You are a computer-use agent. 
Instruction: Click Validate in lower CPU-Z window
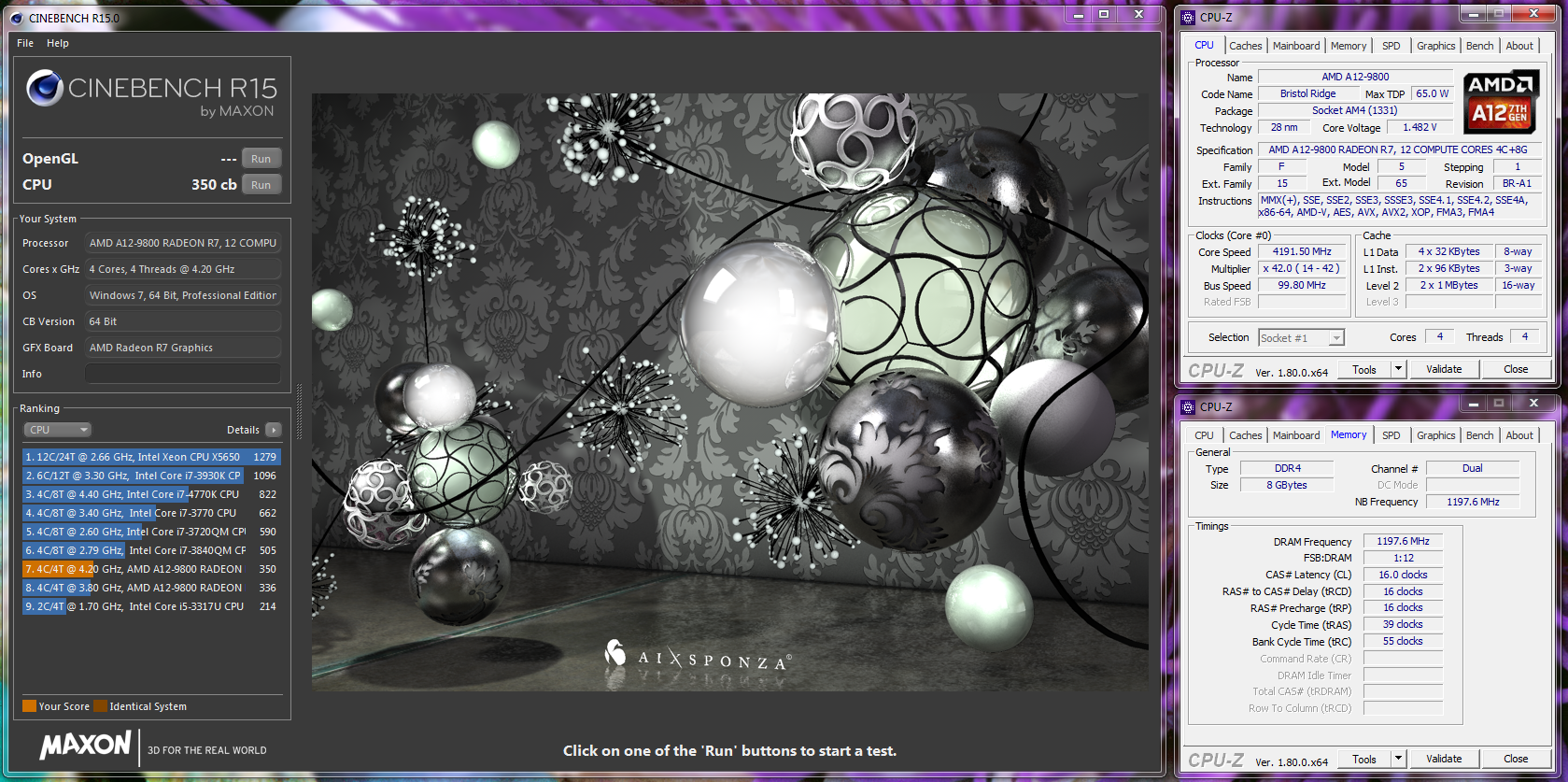click(1444, 759)
